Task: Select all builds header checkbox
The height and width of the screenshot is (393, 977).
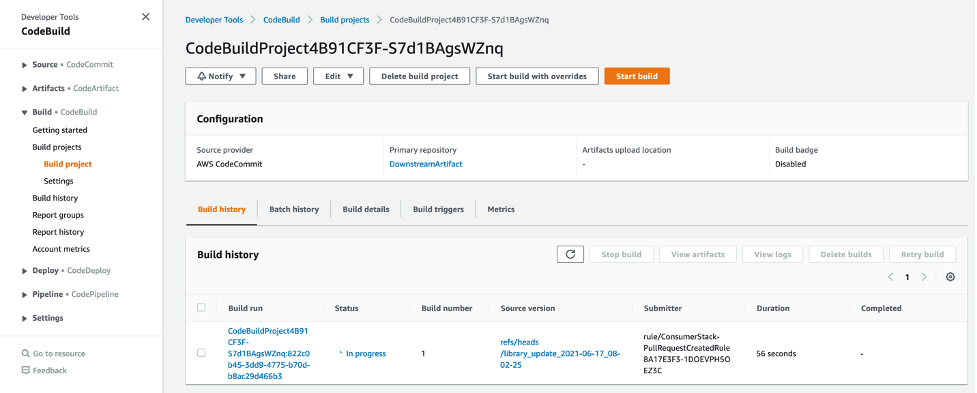Action: (x=201, y=308)
